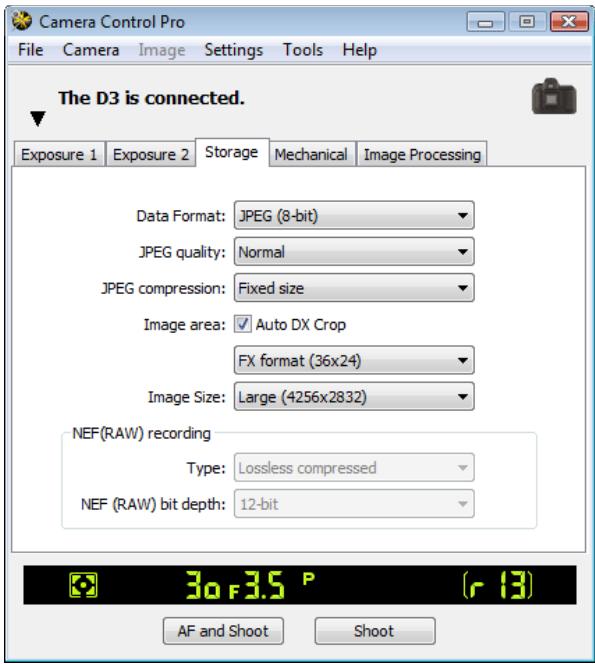Close the Camera Control Pro window
Image resolution: width=595 pixels, height=664 pixels.
[x=569, y=22]
